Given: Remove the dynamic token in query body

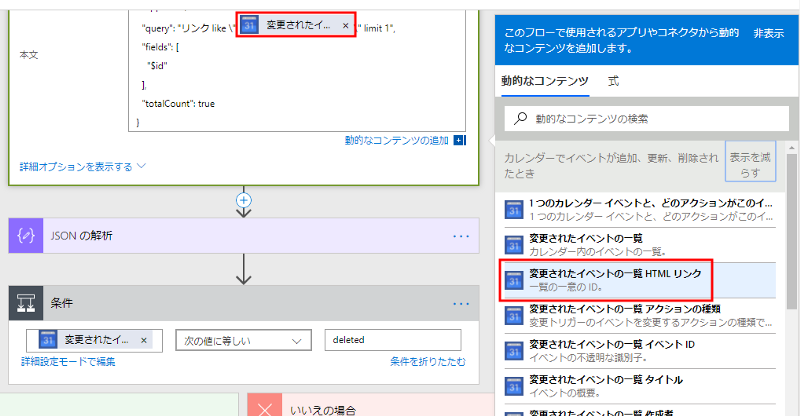Looking at the screenshot, I should point(346,24).
